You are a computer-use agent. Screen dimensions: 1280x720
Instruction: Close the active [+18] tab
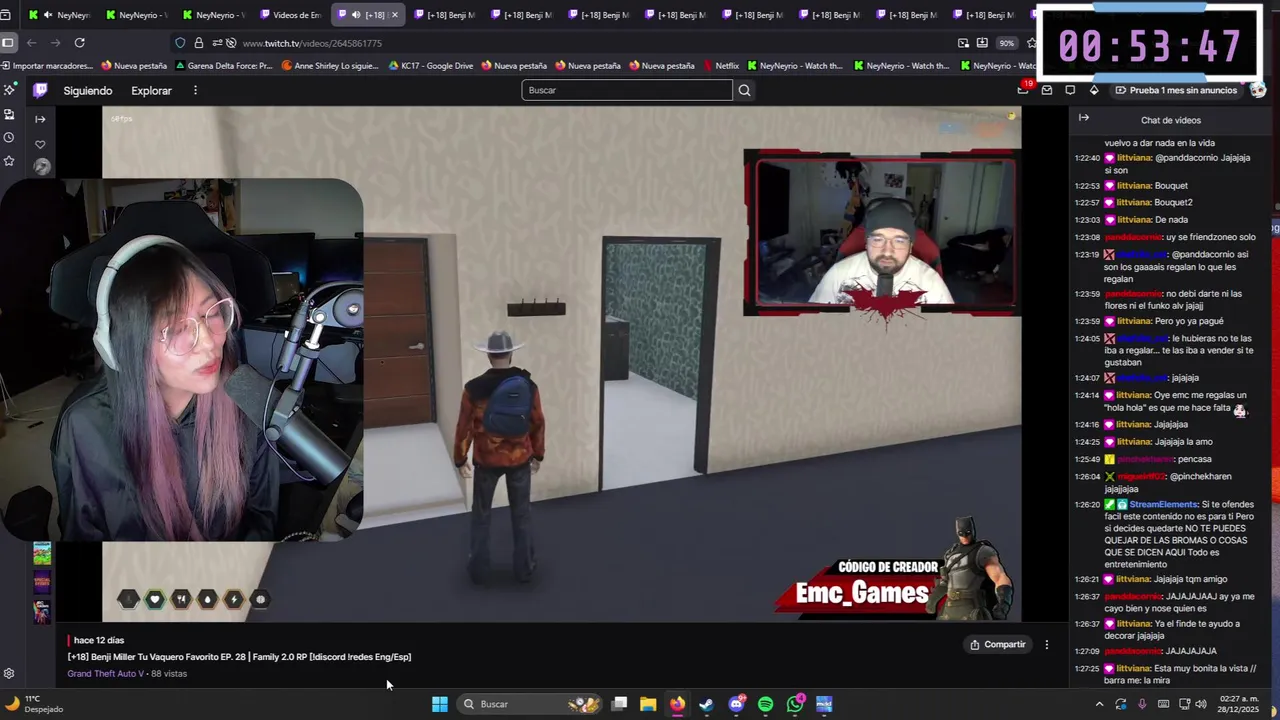tap(394, 15)
